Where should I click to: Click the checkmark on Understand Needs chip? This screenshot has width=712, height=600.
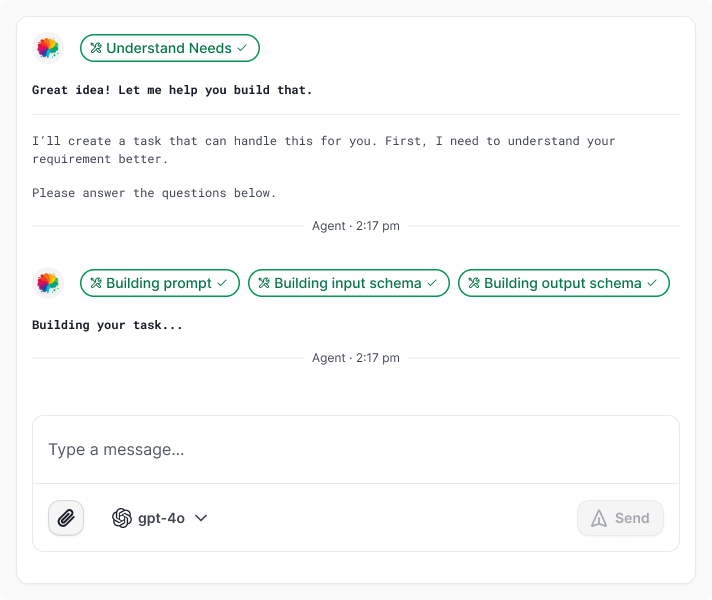(x=242, y=48)
